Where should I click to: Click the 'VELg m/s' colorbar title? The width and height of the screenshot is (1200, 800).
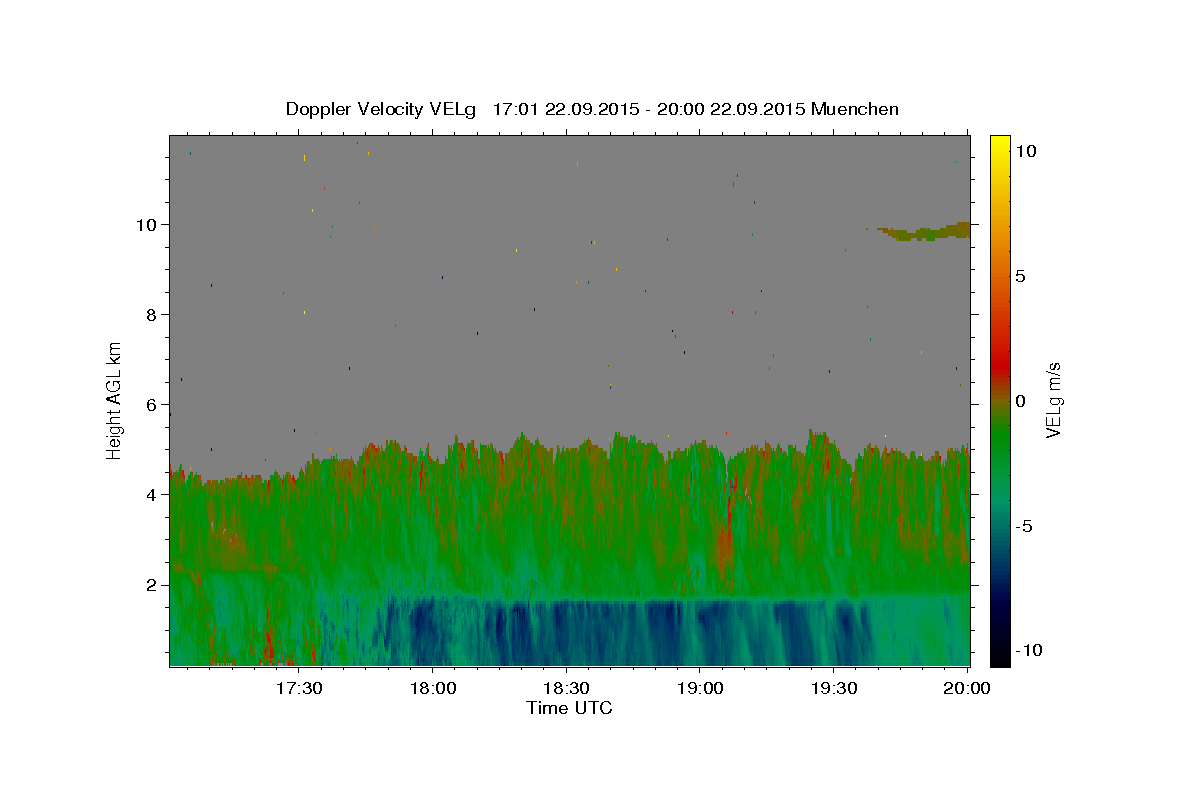coord(1053,400)
